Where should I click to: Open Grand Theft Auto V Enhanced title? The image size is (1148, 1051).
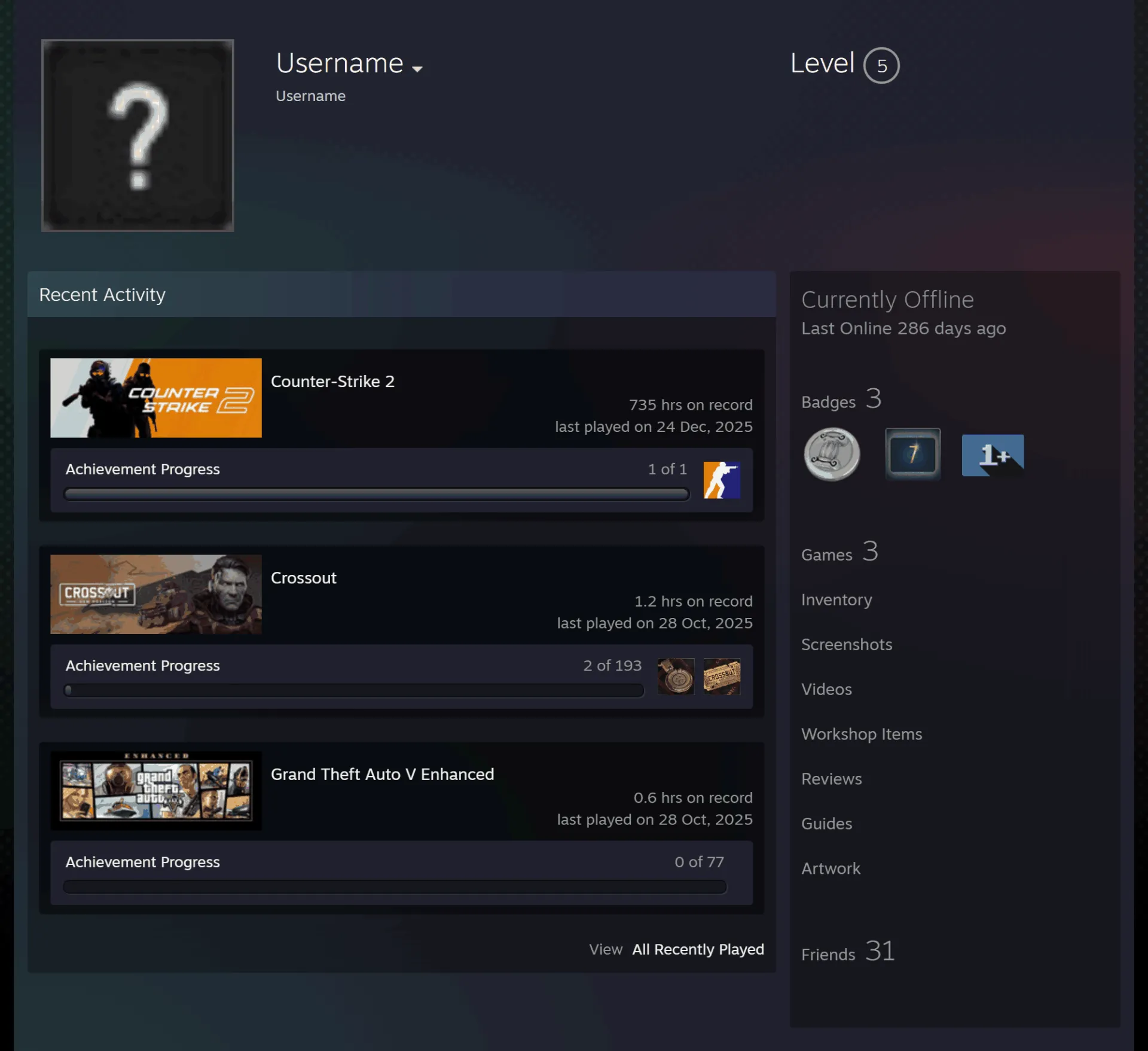[383, 774]
